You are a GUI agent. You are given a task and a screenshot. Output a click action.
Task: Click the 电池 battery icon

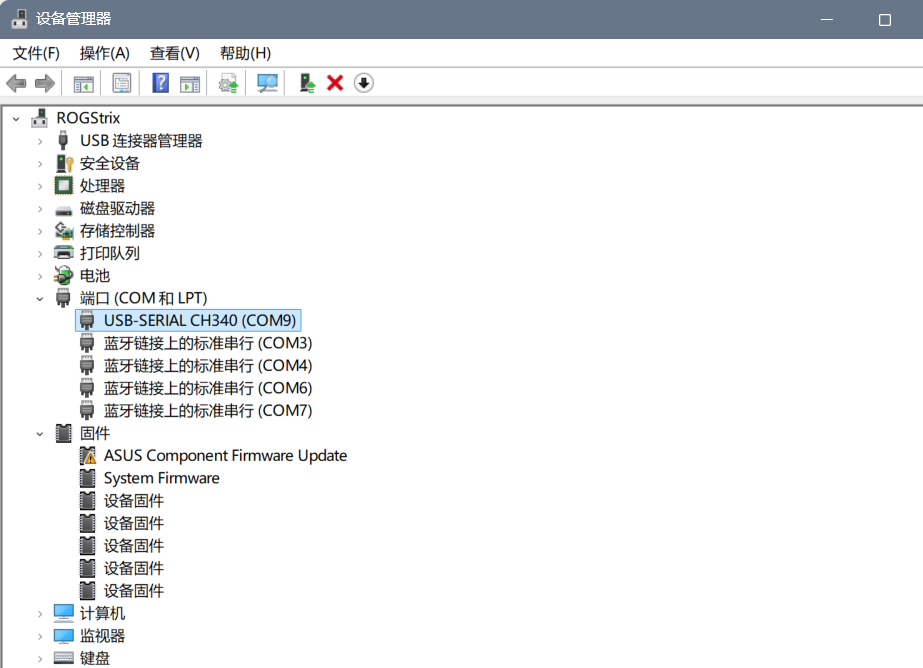(64, 275)
